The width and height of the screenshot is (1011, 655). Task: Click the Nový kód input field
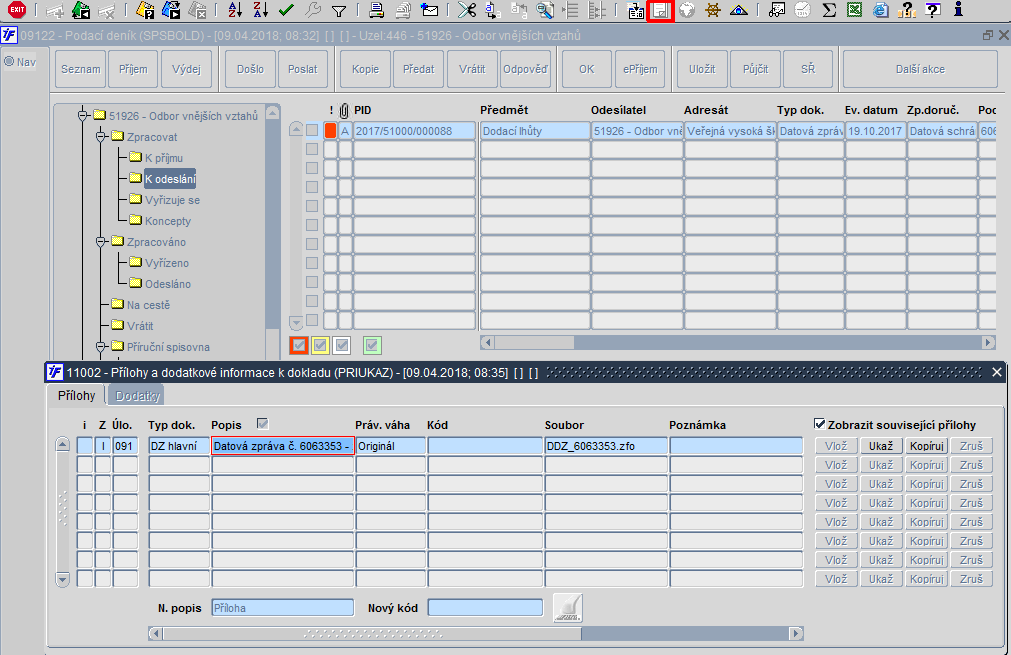pos(485,607)
